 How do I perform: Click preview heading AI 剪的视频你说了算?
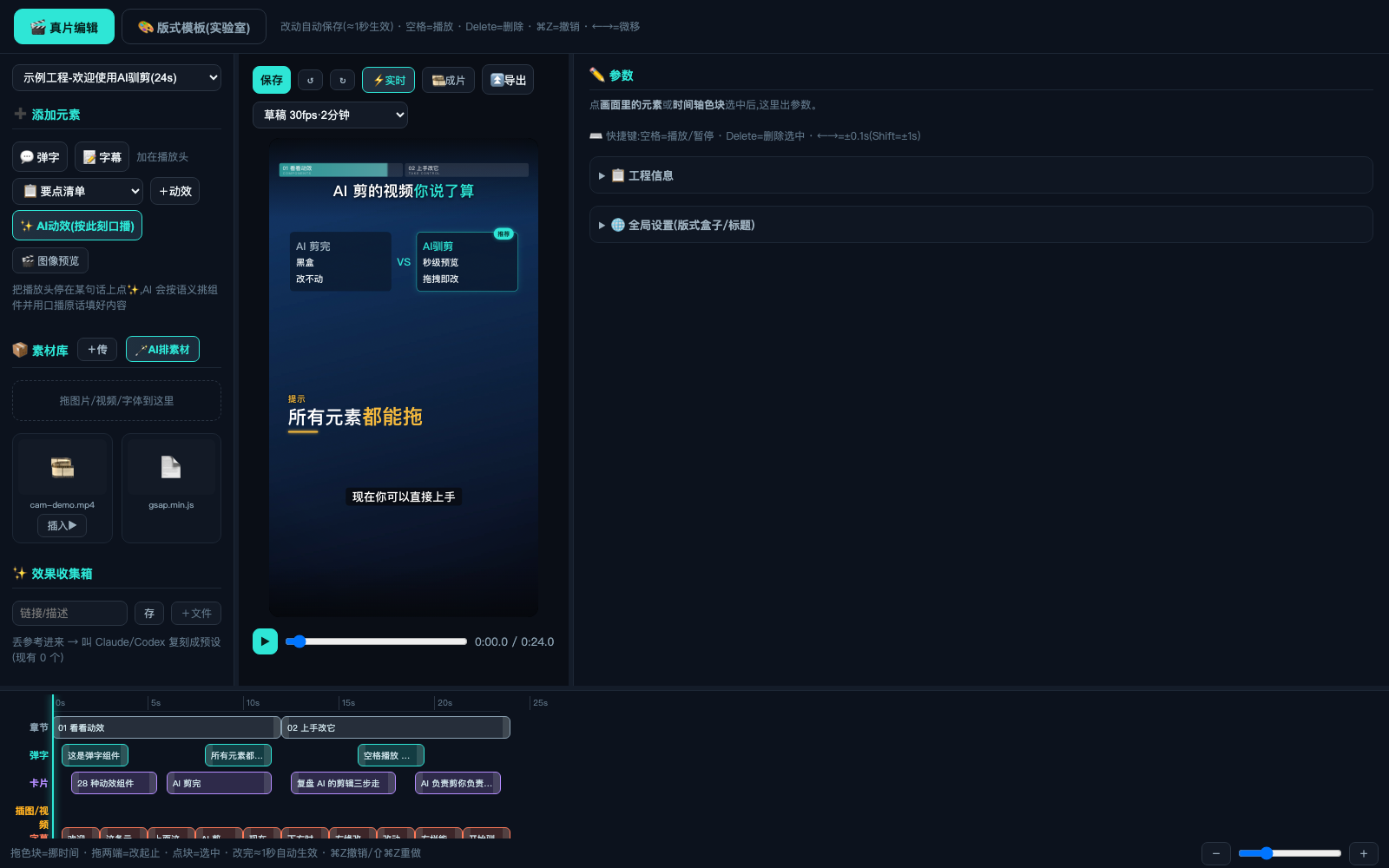tap(404, 191)
